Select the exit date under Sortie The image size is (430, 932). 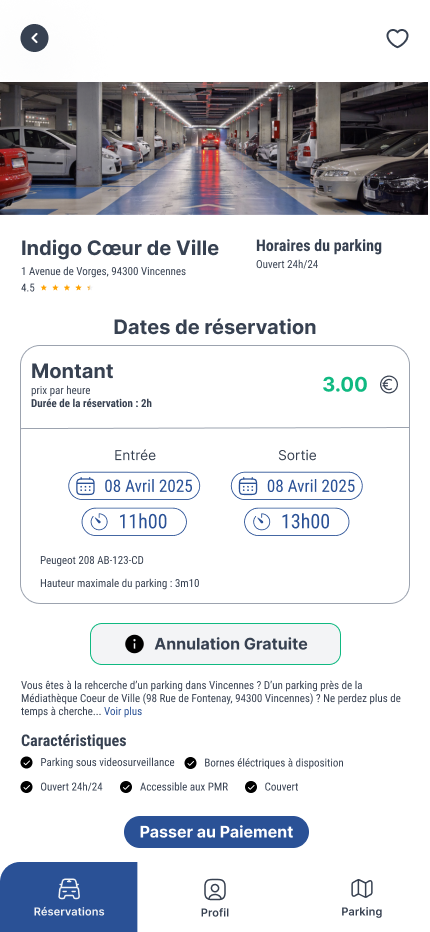(297, 486)
